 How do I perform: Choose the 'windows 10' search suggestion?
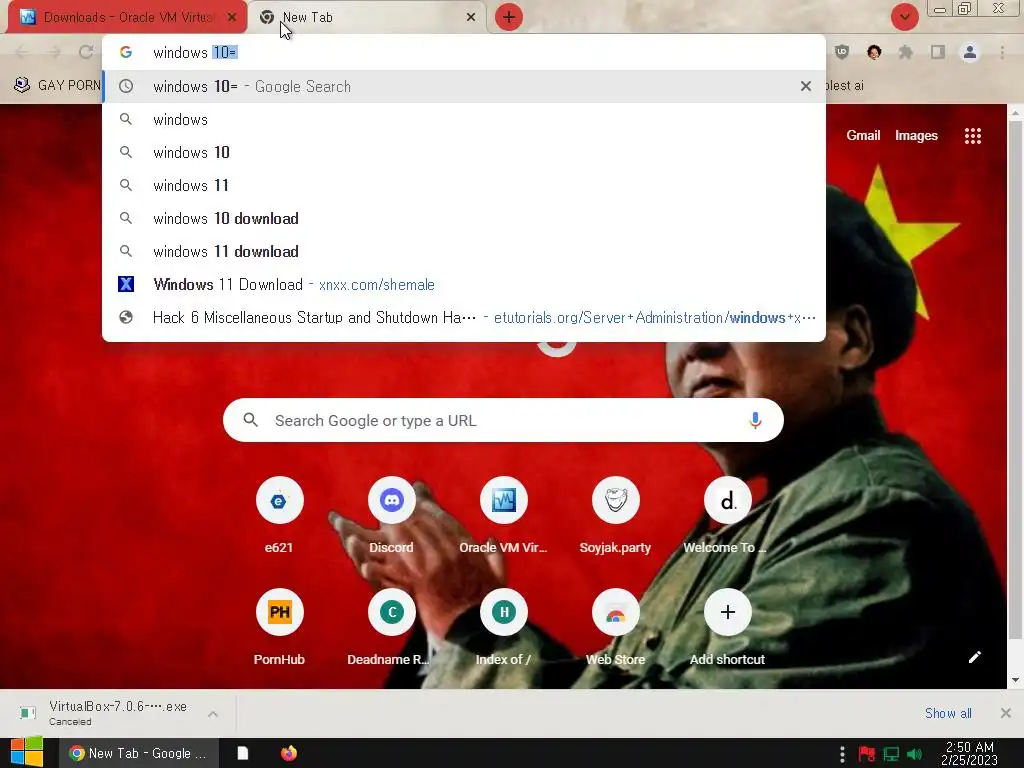coord(464,152)
